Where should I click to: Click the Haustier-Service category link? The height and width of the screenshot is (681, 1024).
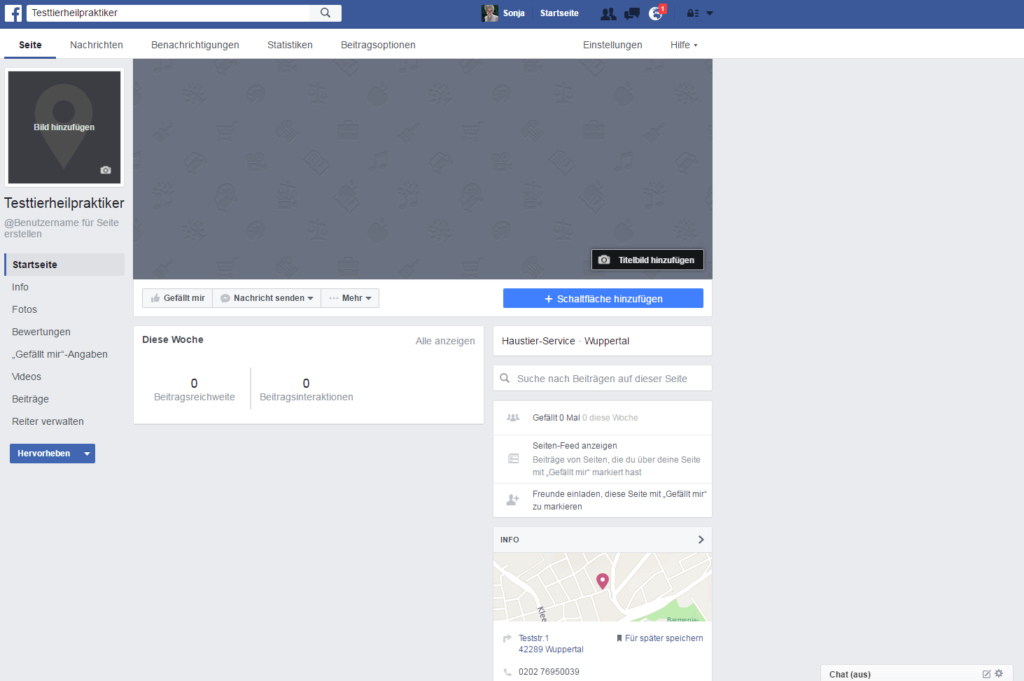(x=538, y=341)
